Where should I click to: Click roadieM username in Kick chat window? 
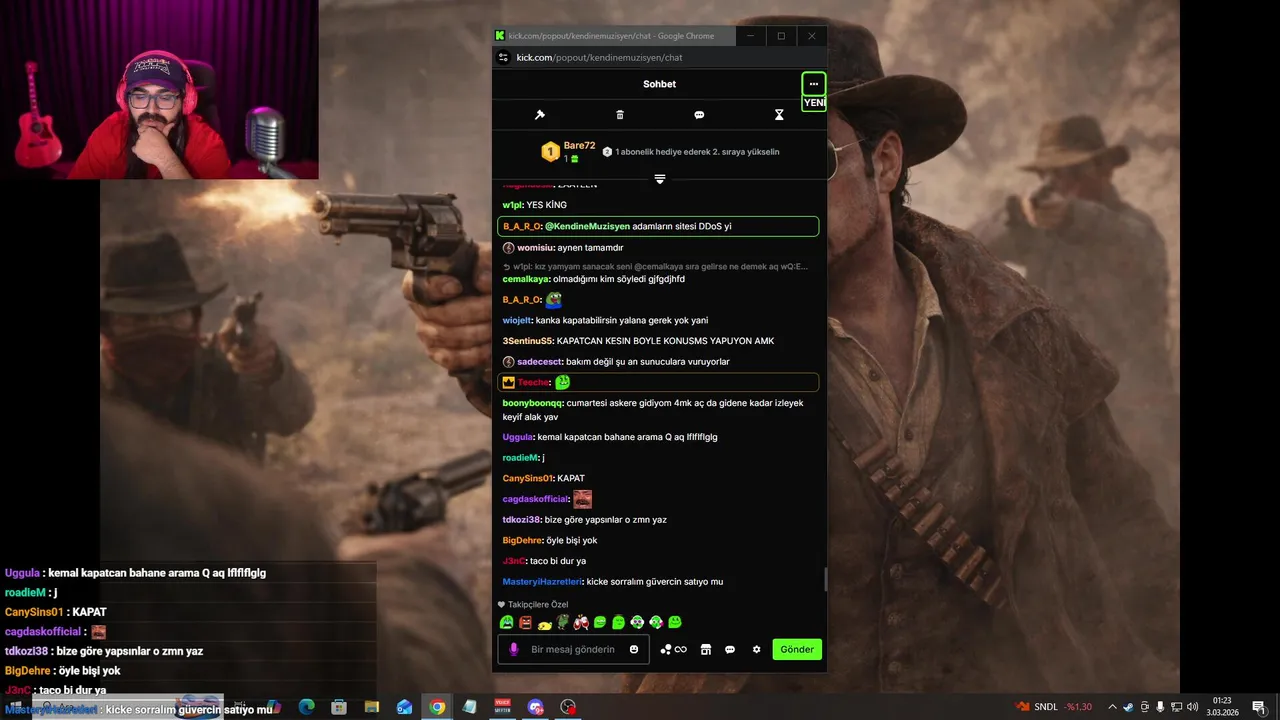[520, 457]
